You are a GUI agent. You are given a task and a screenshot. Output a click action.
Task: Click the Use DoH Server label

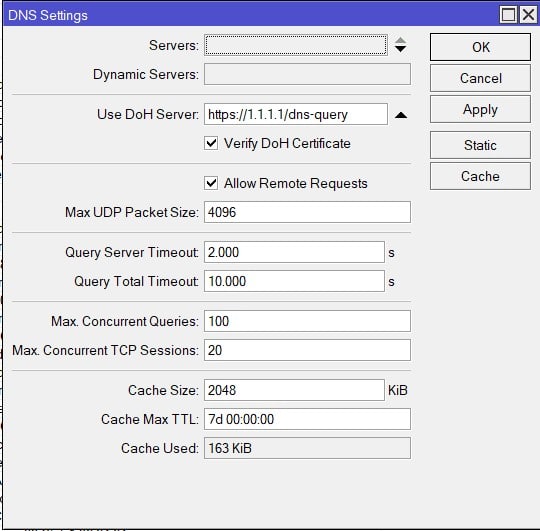point(148,114)
